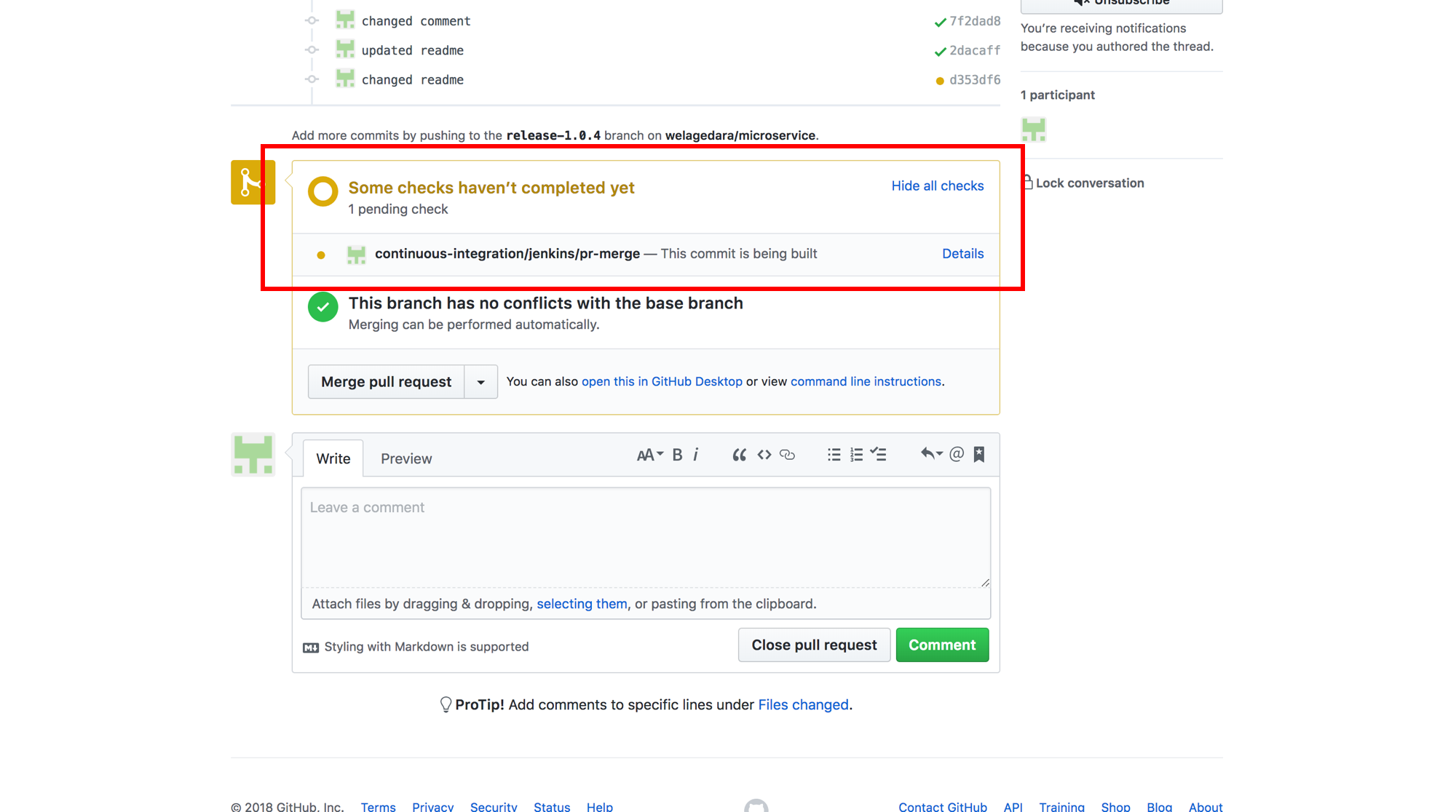This screenshot has width=1456, height=812.
Task: Click the Hide all checks toggle link
Action: (x=937, y=186)
